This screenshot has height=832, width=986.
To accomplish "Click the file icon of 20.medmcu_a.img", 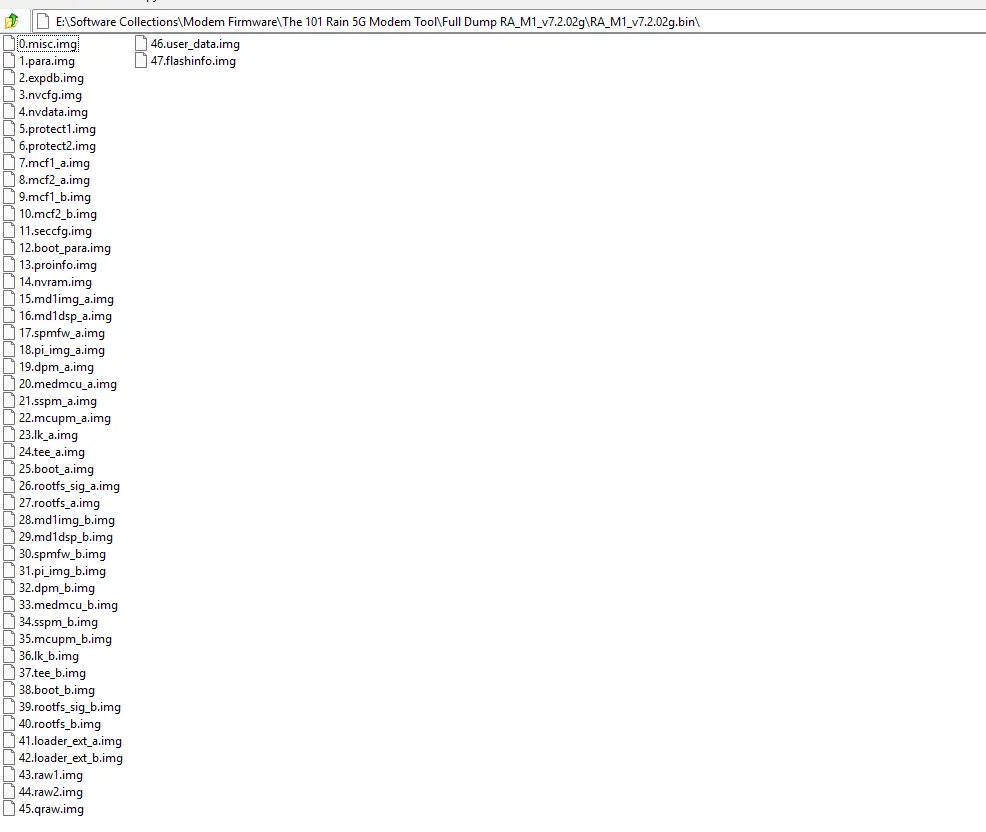I will click(x=9, y=383).
